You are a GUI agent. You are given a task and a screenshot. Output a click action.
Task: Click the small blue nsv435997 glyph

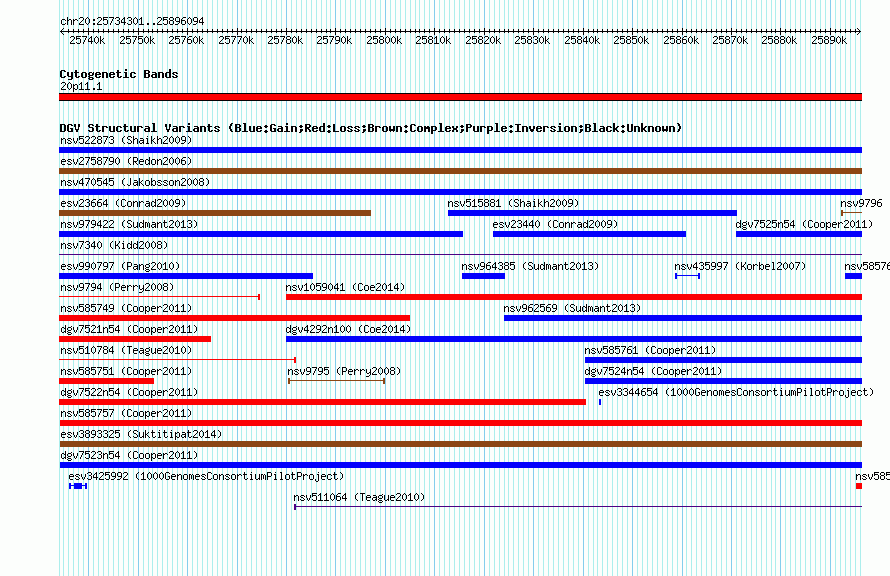(x=687, y=276)
